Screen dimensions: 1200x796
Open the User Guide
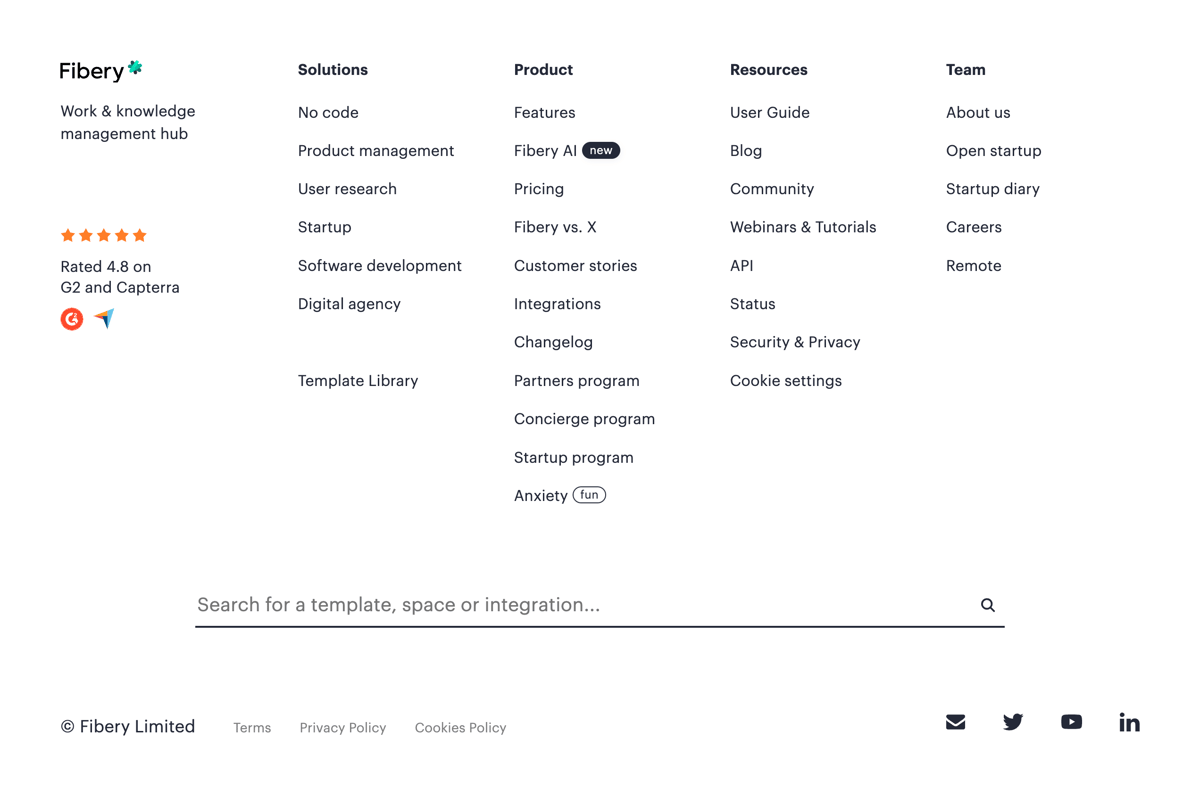tap(770, 112)
